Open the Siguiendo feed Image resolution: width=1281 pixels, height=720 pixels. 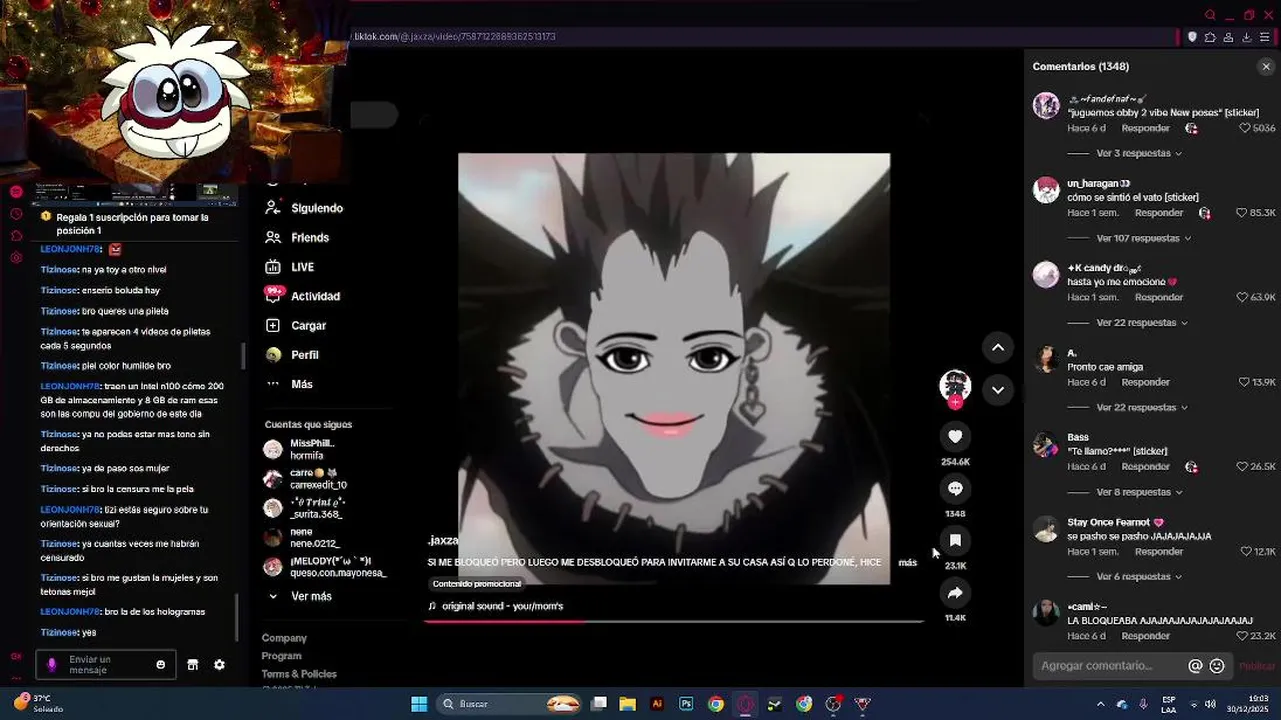[x=305, y=209]
